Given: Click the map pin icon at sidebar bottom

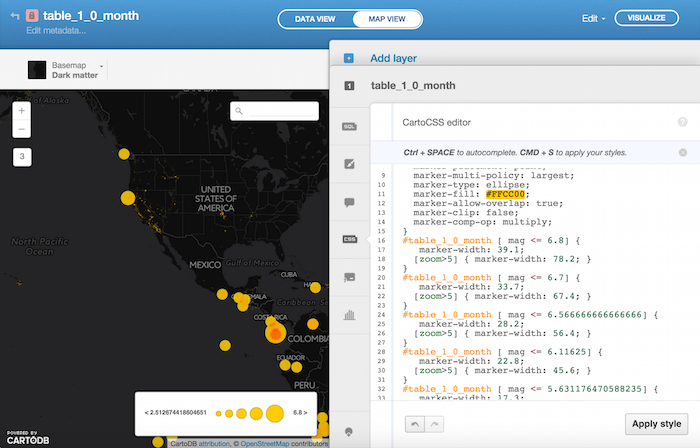Looking at the screenshot, I should point(349,431).
